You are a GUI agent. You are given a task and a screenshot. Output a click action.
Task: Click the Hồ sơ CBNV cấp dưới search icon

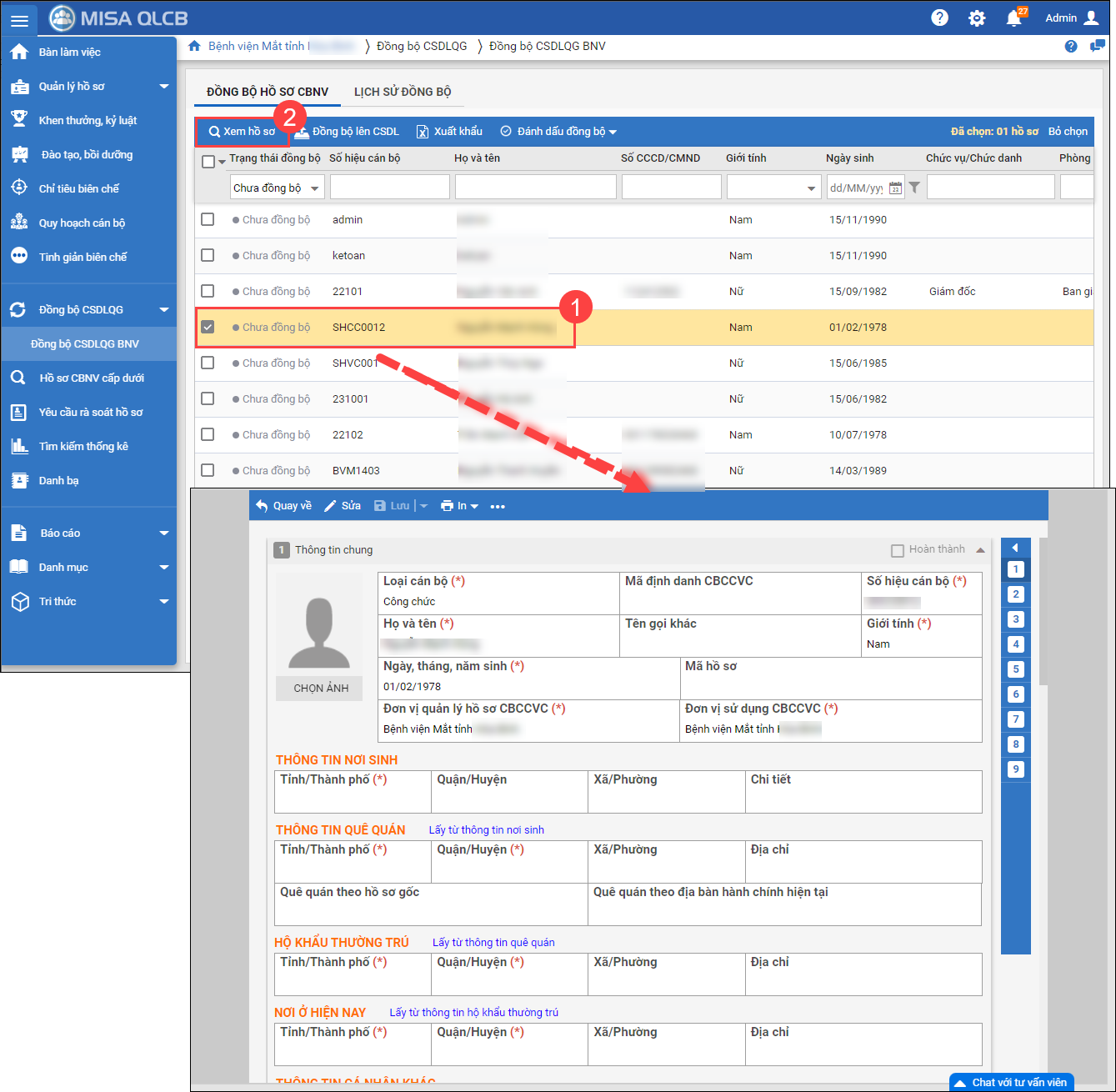[x=18, y=378]
